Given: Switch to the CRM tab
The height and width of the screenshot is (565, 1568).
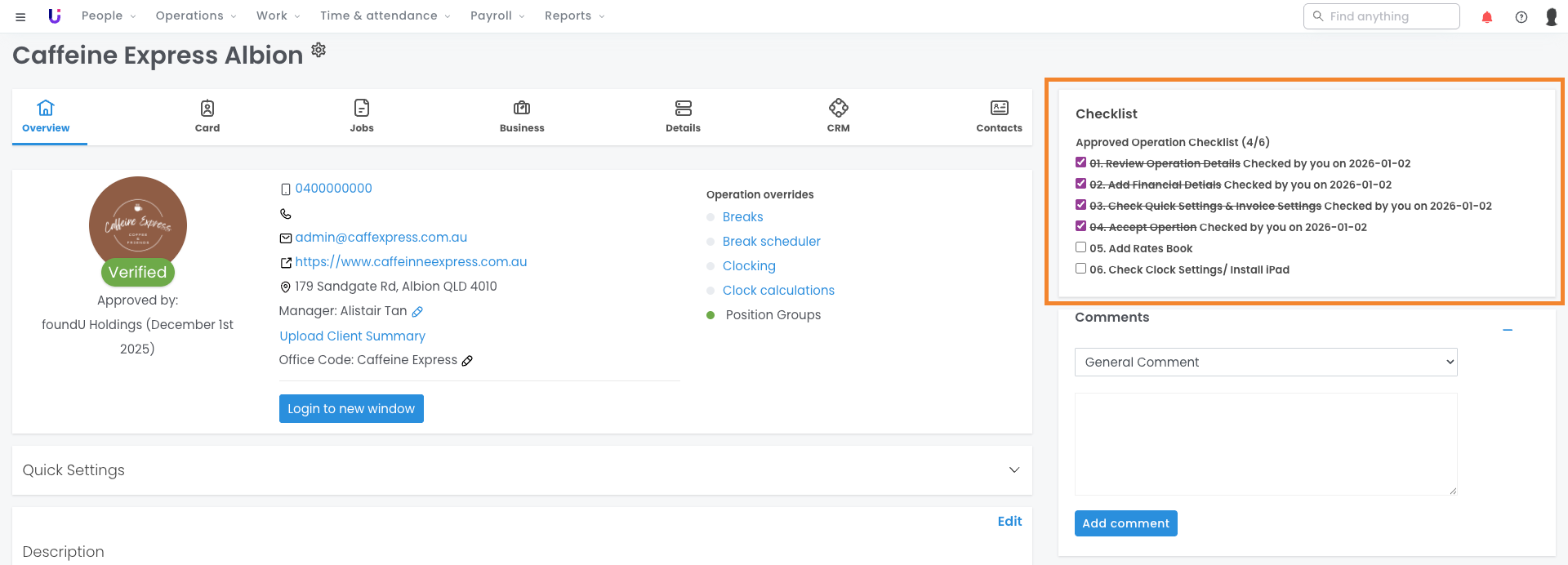Looking at the screenshot, I should [838, 116].
